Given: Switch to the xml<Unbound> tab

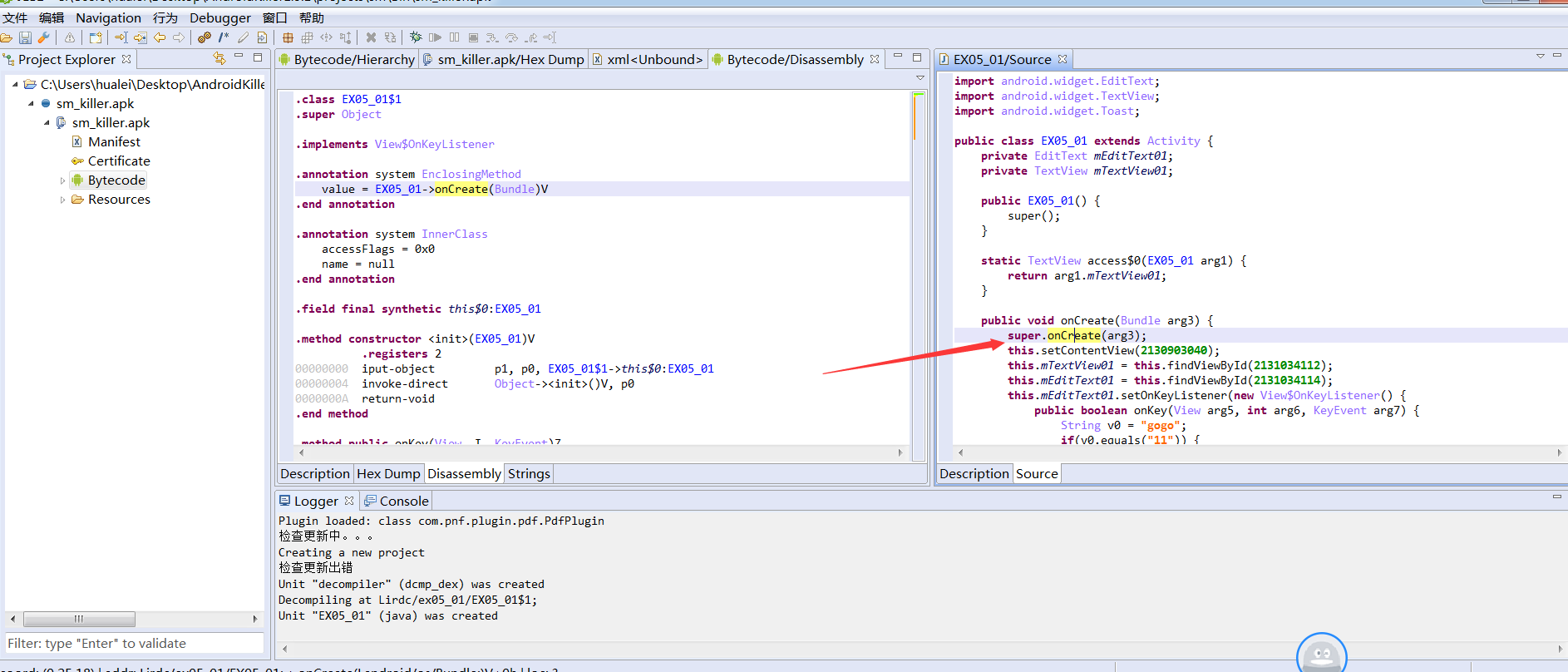Looking at the screenshot, I should pyautogui.click(x=648, y=59).
